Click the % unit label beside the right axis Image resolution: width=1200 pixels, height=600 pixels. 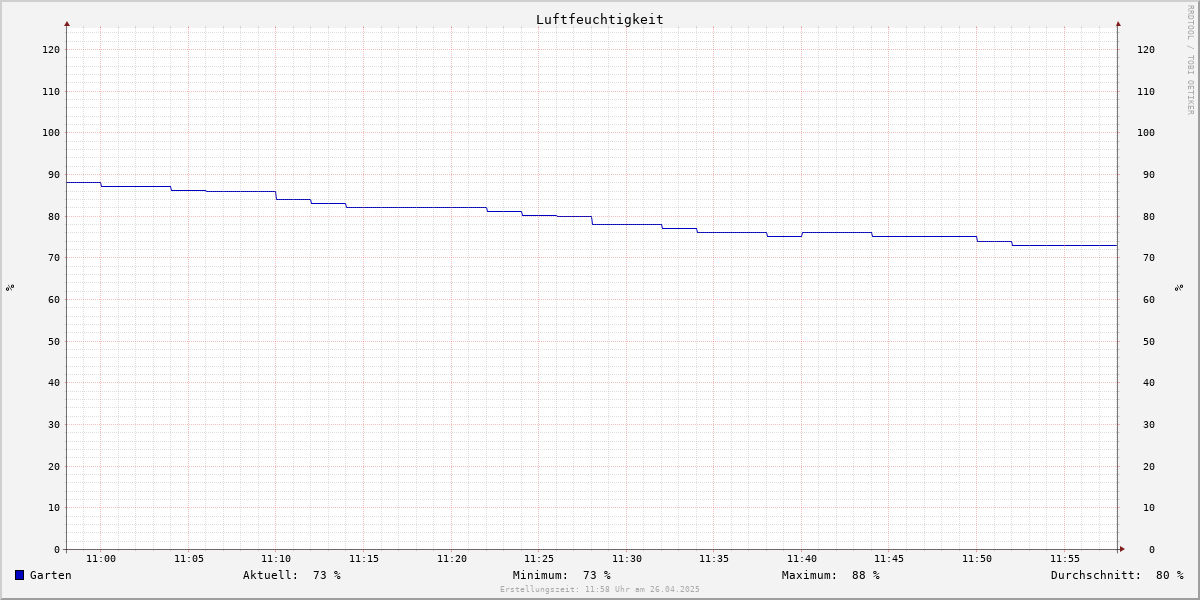pyautogui.click(x=1179, y=288)
